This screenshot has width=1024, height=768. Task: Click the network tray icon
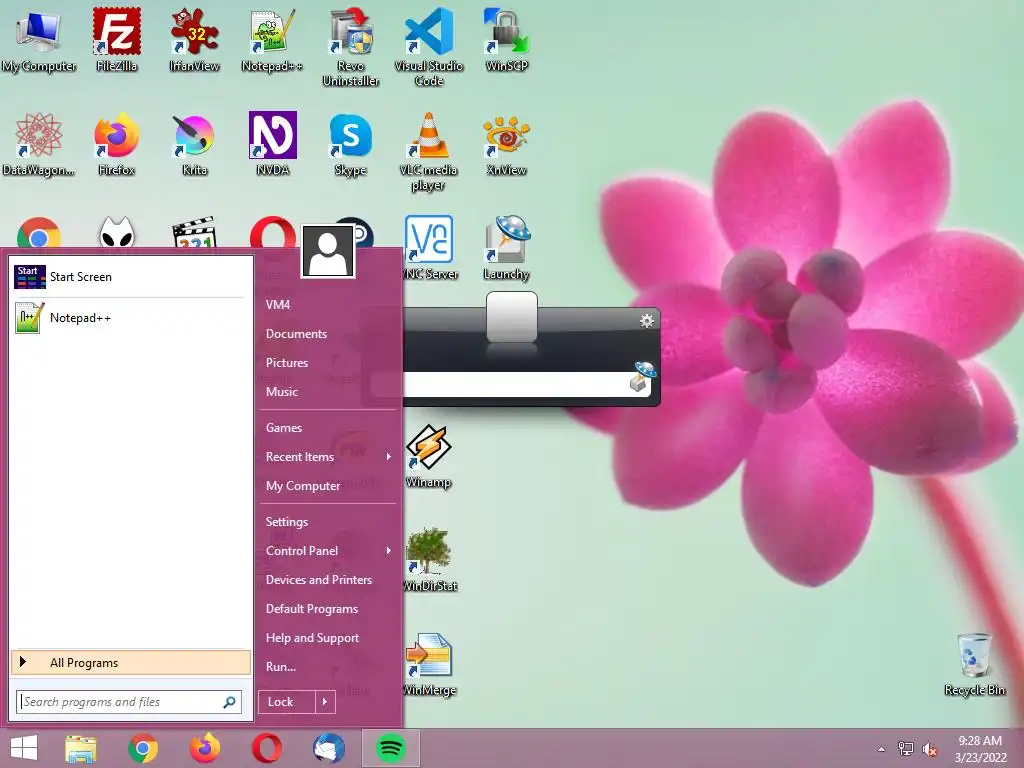click(906, 749)
